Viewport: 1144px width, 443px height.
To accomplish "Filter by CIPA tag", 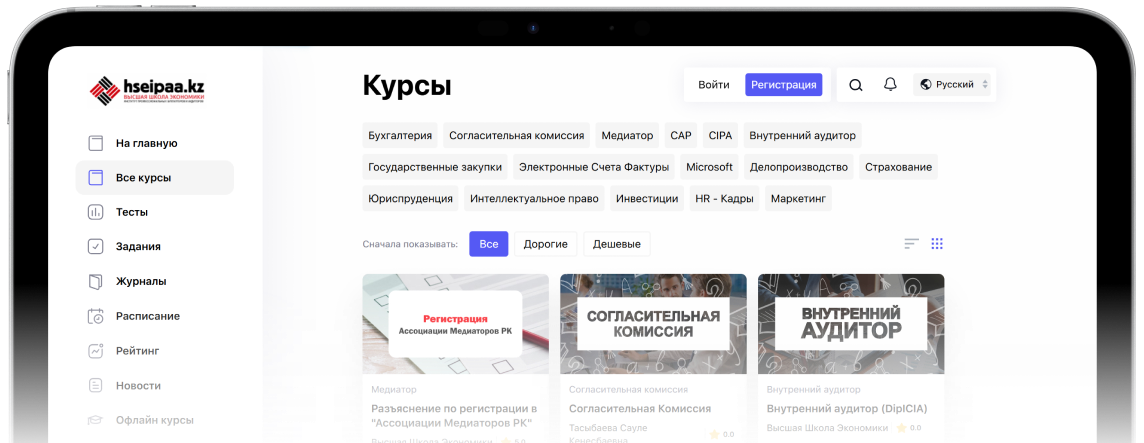I will point(720,136).
